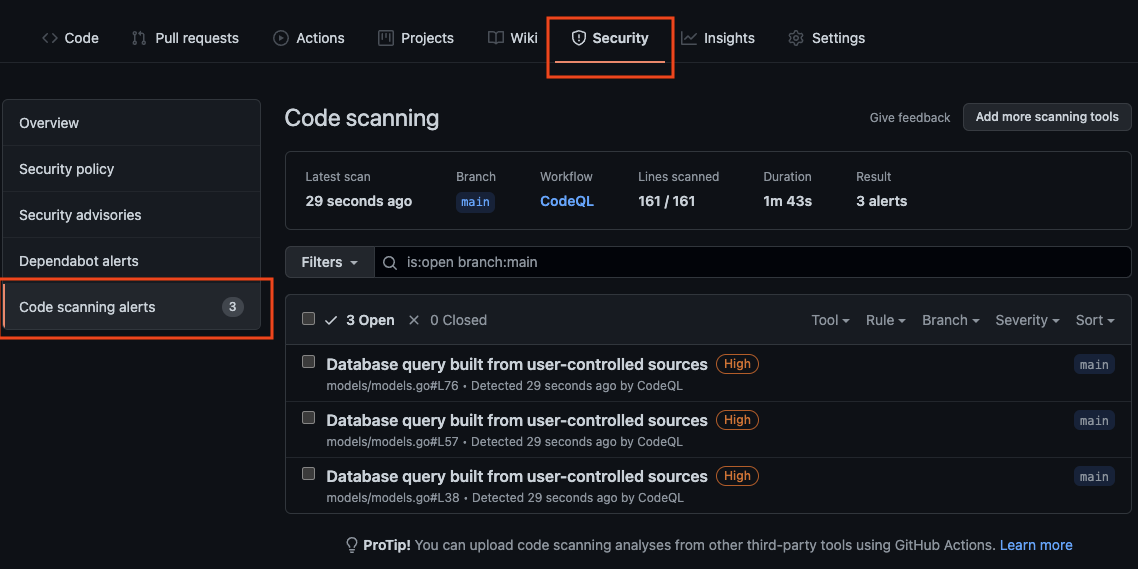Open the Filters dropdown
The width and height of the screenshot is (1138, 569).
click(330, 262)
